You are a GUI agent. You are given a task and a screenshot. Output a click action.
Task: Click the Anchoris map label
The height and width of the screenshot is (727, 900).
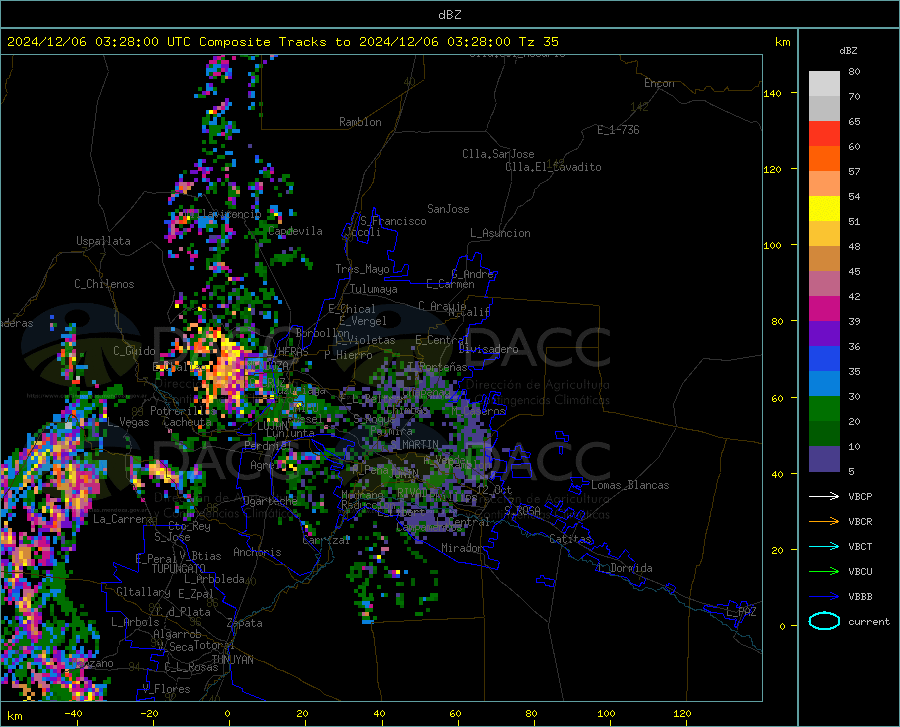tap(257, 552)
